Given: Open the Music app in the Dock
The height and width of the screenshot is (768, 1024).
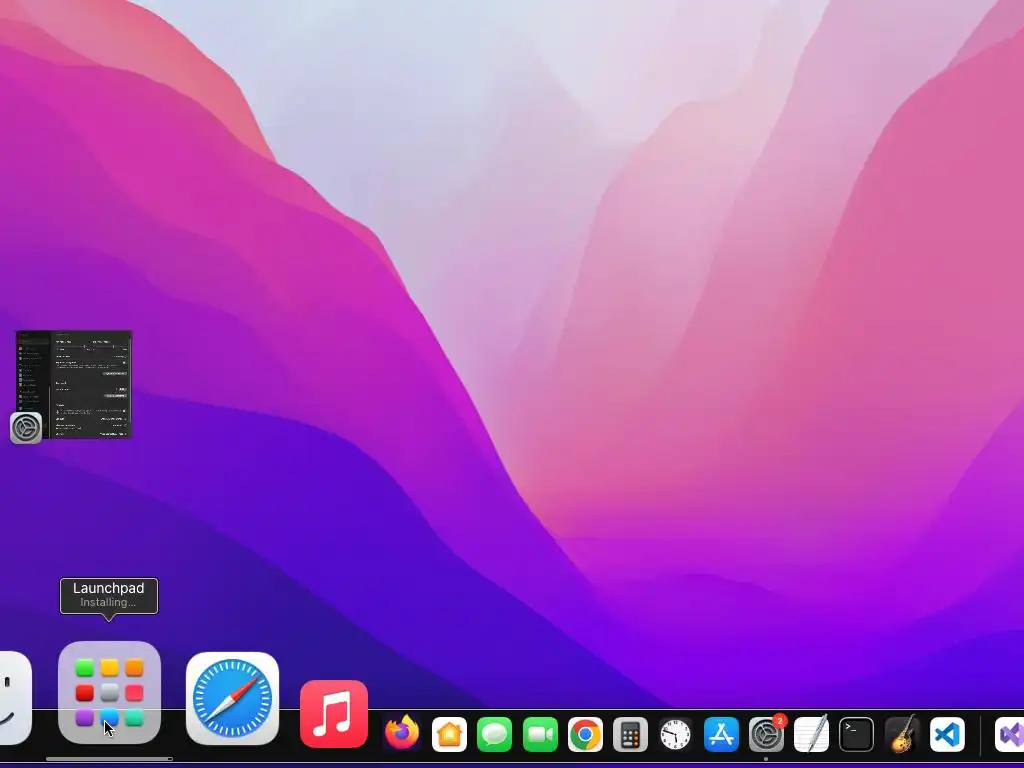Looking at the screenshot, I should pos(334,714).
